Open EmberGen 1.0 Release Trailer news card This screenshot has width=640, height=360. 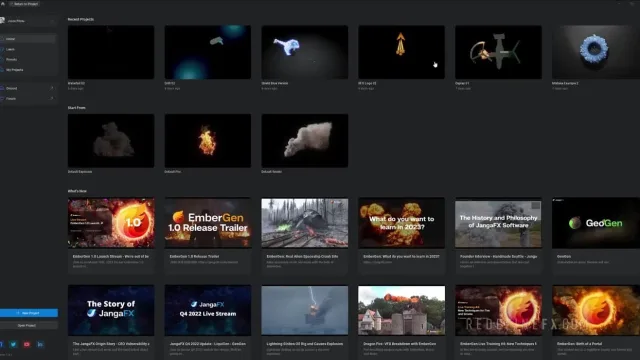point(208,235)
